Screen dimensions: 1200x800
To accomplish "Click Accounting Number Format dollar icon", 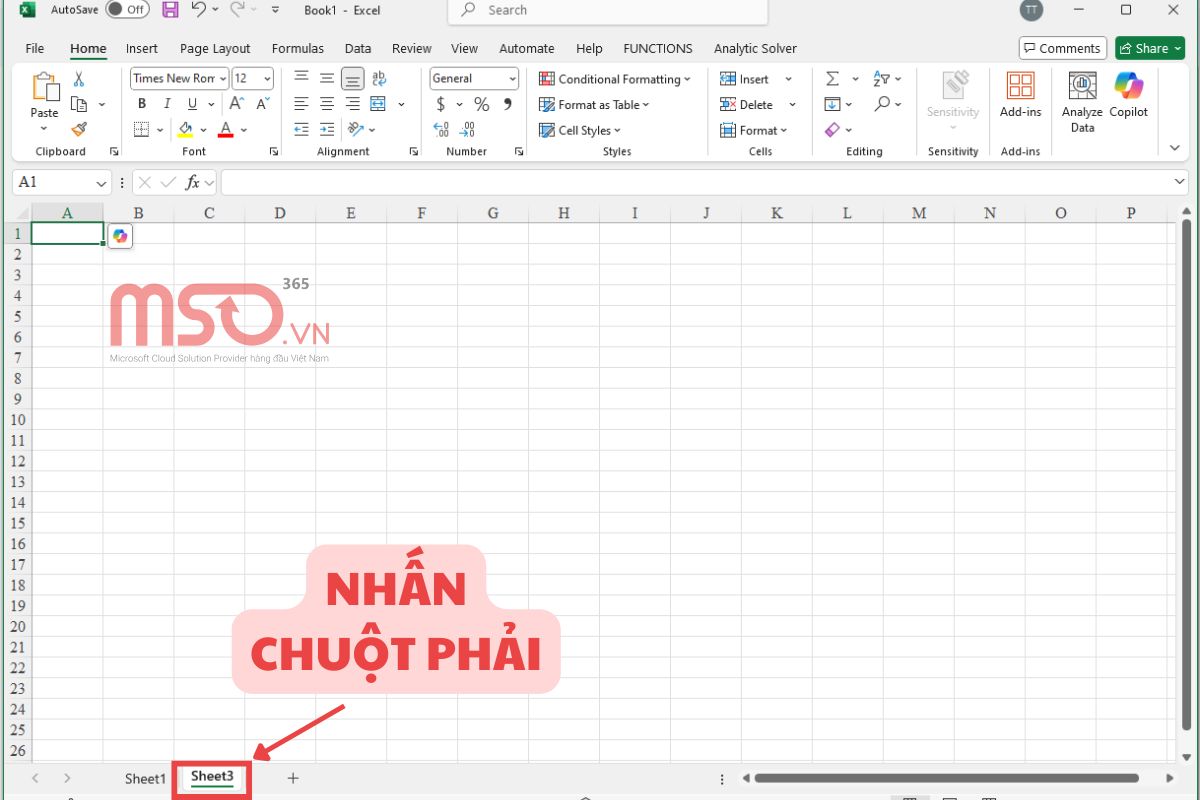I will [441, 104].
